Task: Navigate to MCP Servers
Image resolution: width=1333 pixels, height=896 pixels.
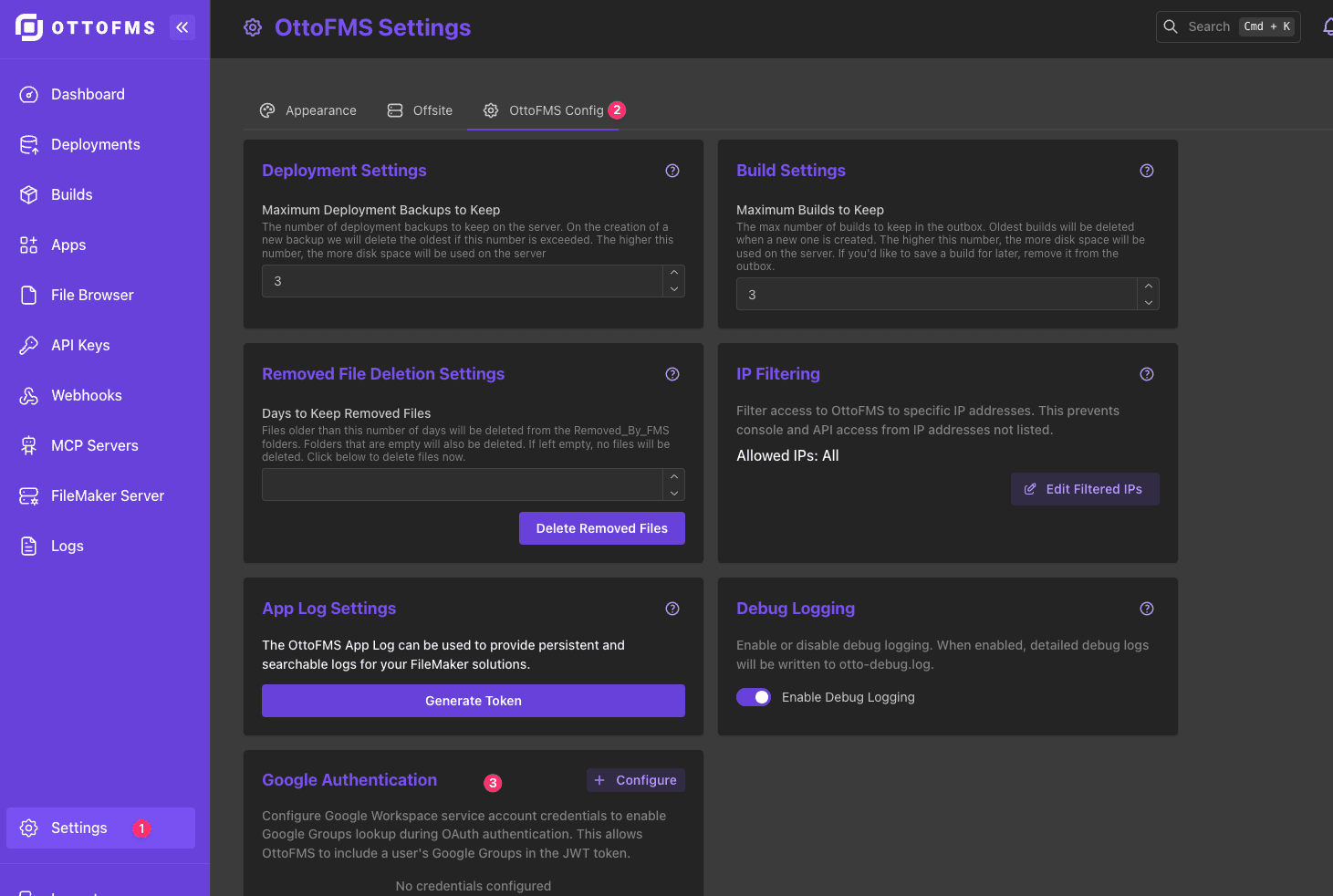Action: (94, 445)
